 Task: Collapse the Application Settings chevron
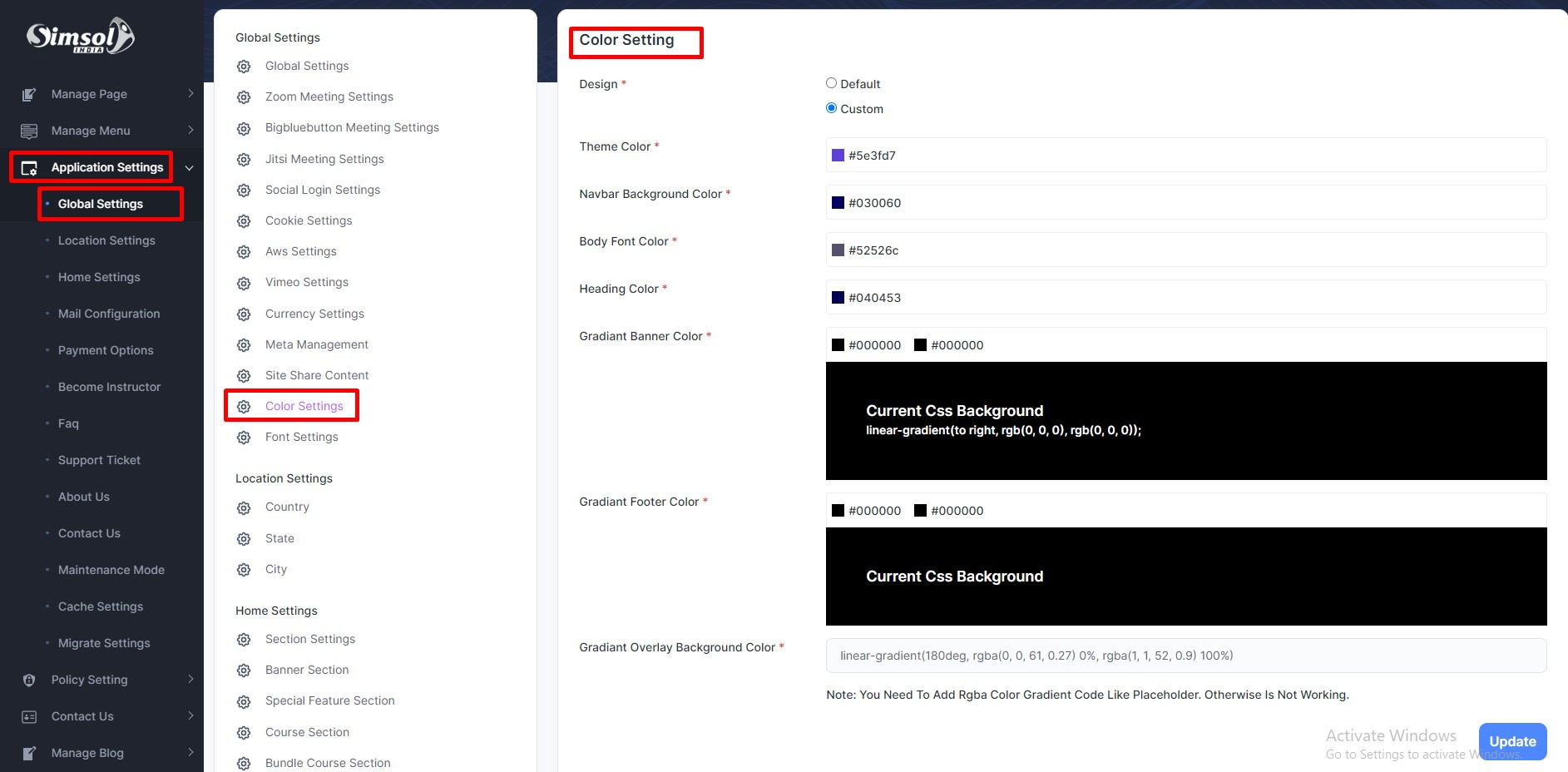190,168
